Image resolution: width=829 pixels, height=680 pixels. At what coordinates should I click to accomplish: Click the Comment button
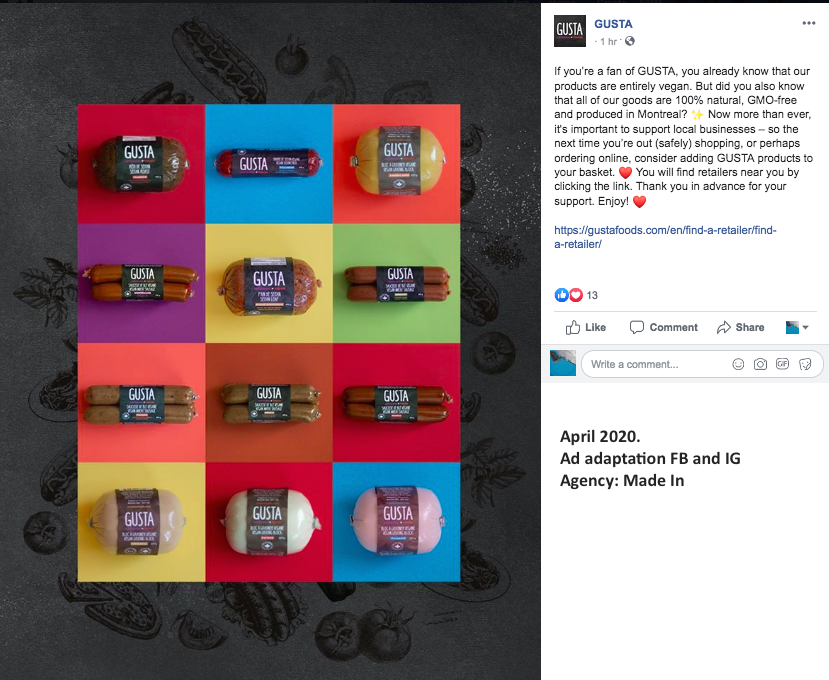coord(664,327)
